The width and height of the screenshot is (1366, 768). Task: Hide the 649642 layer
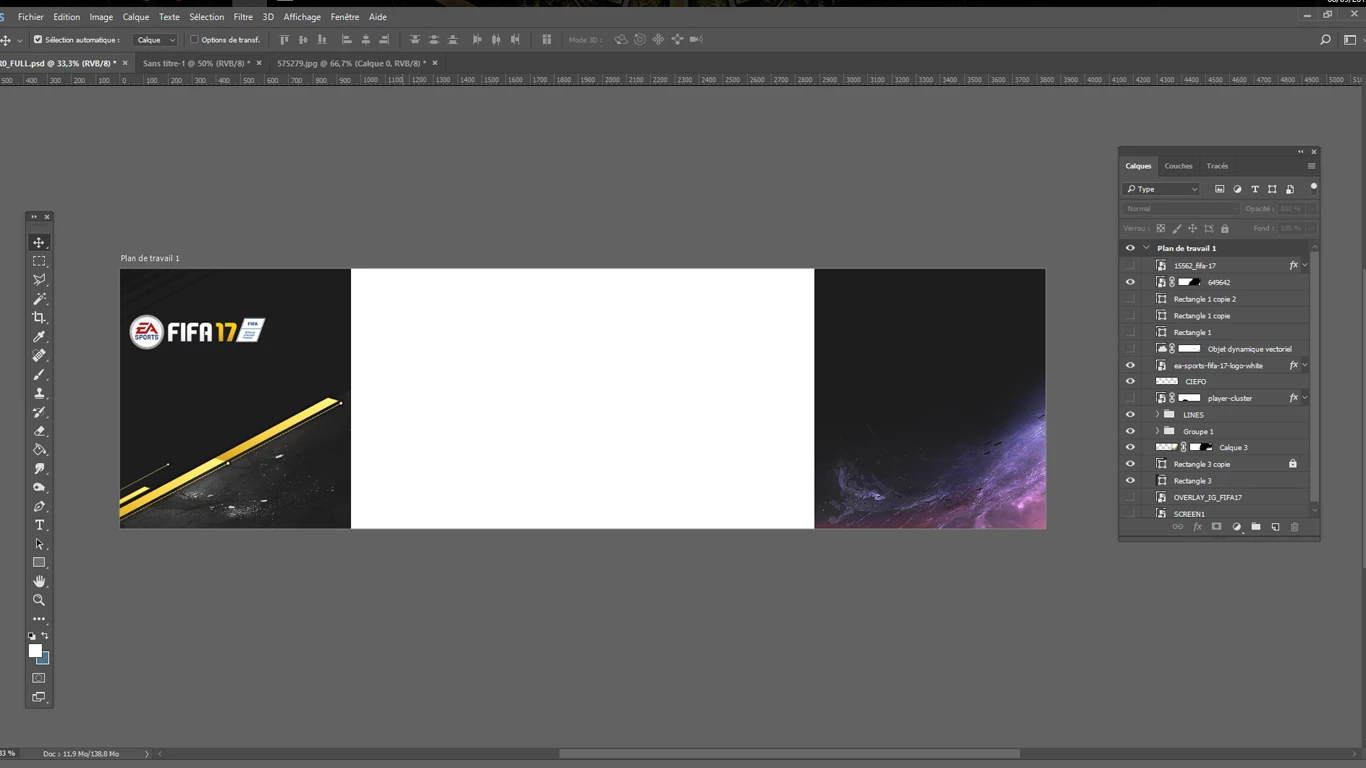(x=1130, y=282)
